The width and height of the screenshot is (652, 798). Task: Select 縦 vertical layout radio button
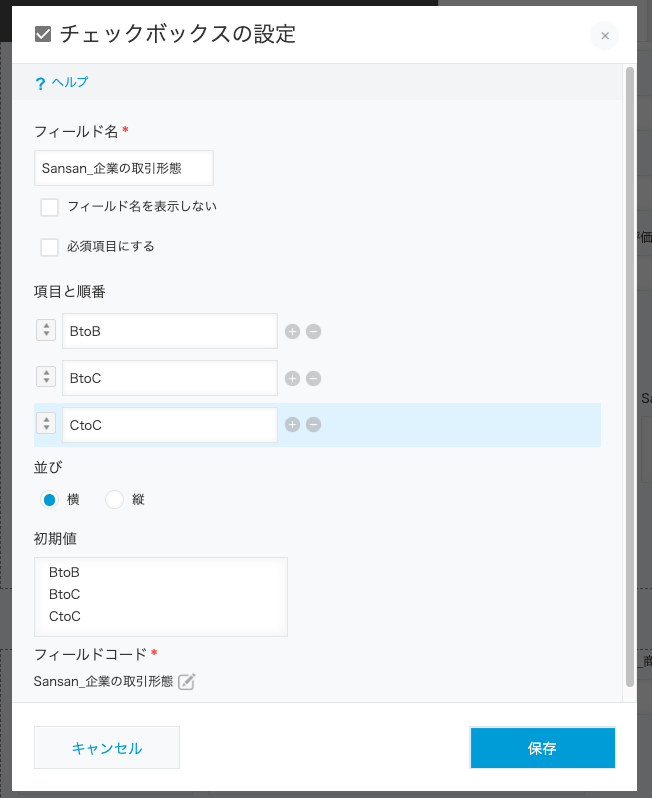[114, 500]
